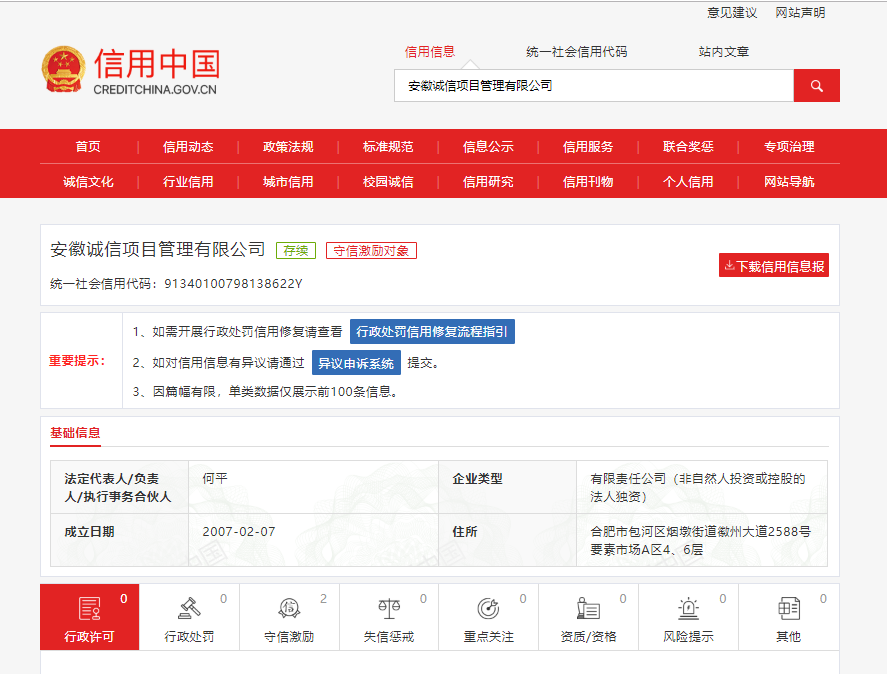The height and width of the screenshot is (674, 887).
Task: Open the 其他 category icon
Action: (788, 608)
